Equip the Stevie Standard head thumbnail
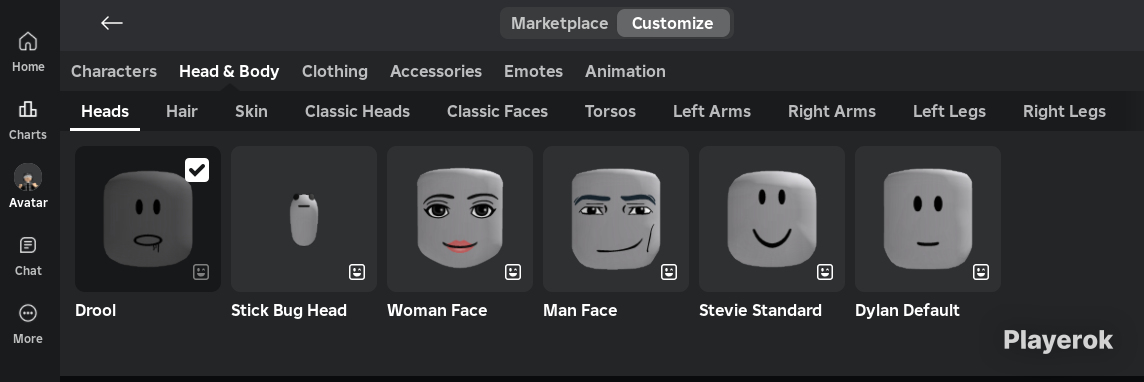The height and width of the screenshot is (382, 1144). [773, 219]
